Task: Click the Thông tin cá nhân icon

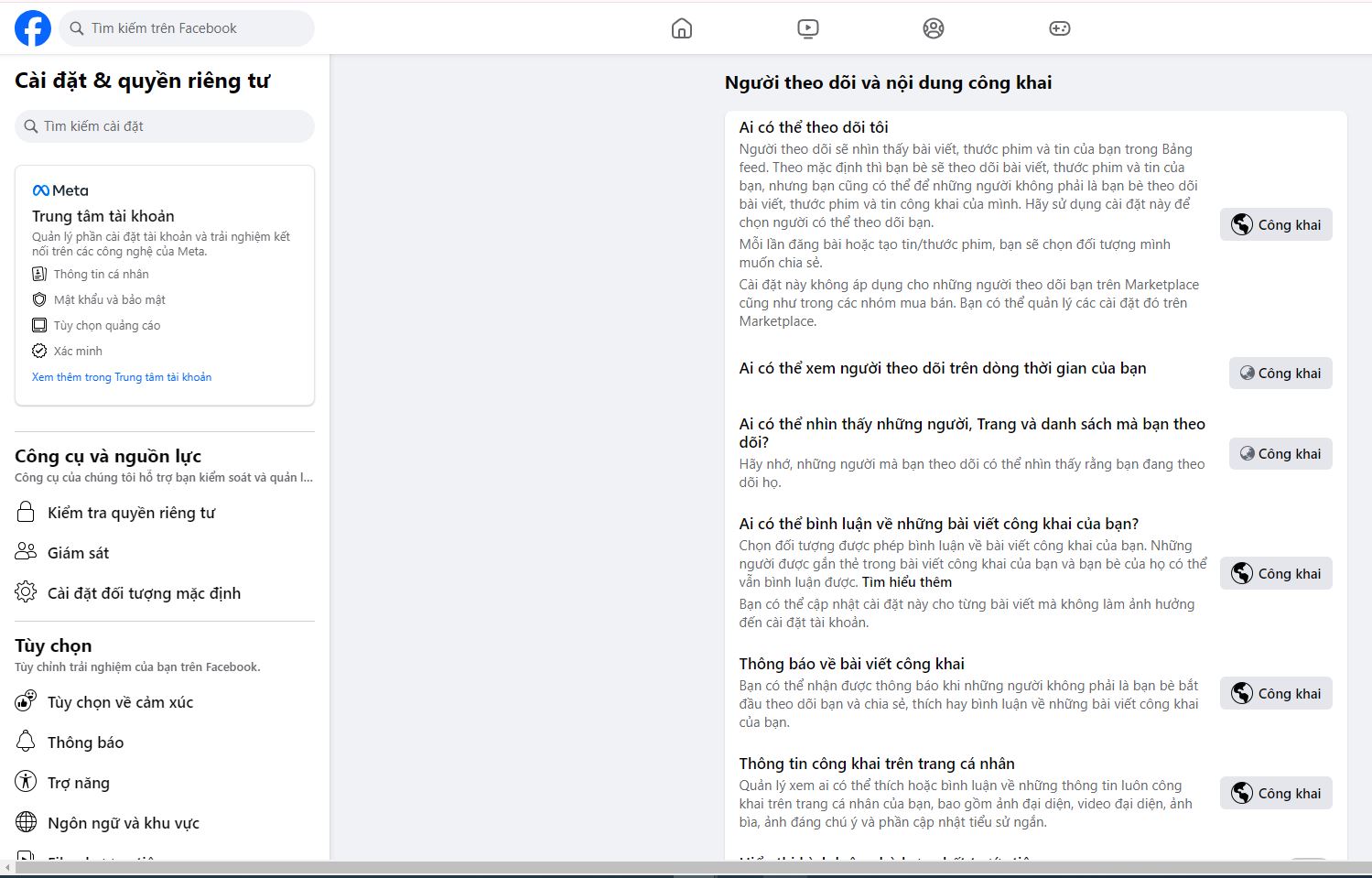Action: [39, 274]
